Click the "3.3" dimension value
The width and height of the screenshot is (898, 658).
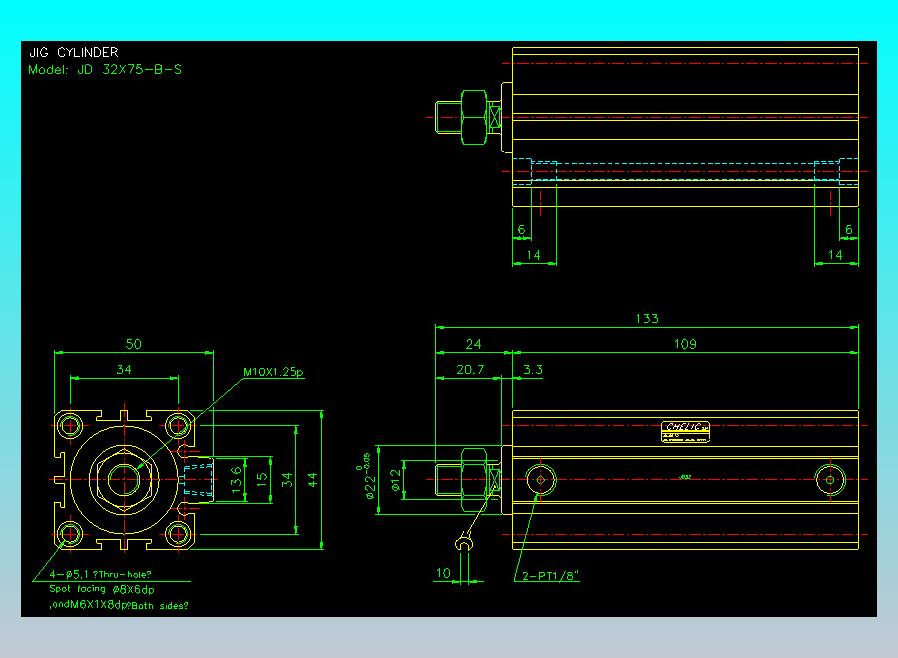[x=533, y=369]
